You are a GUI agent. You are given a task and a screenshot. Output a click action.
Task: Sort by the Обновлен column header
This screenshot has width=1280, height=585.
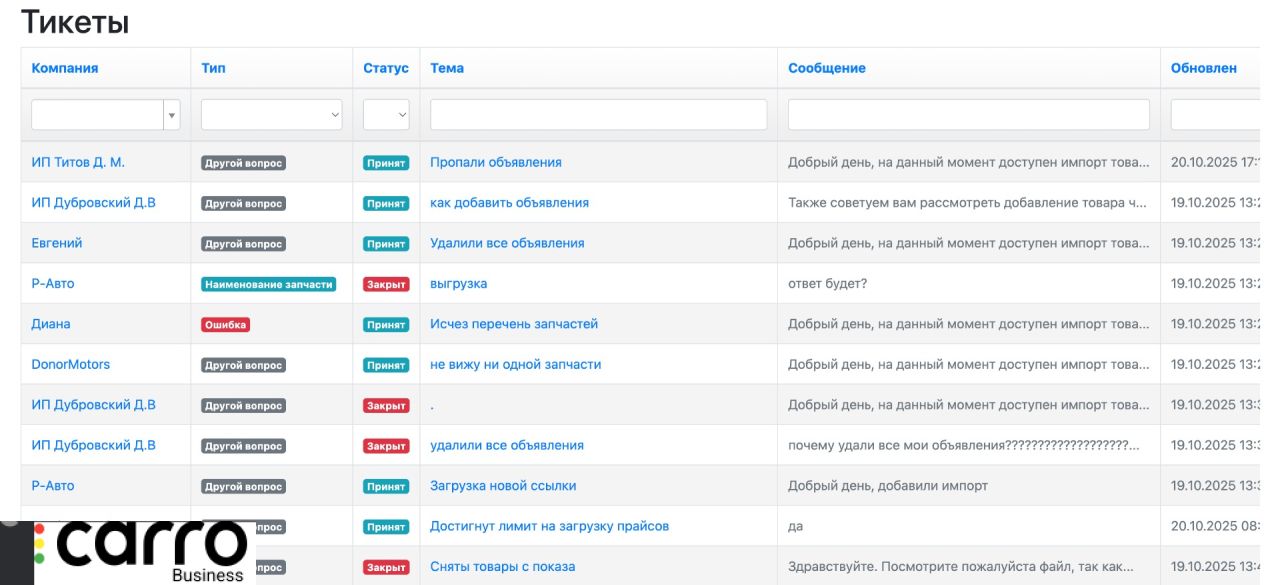click(x=1203, y=68)
